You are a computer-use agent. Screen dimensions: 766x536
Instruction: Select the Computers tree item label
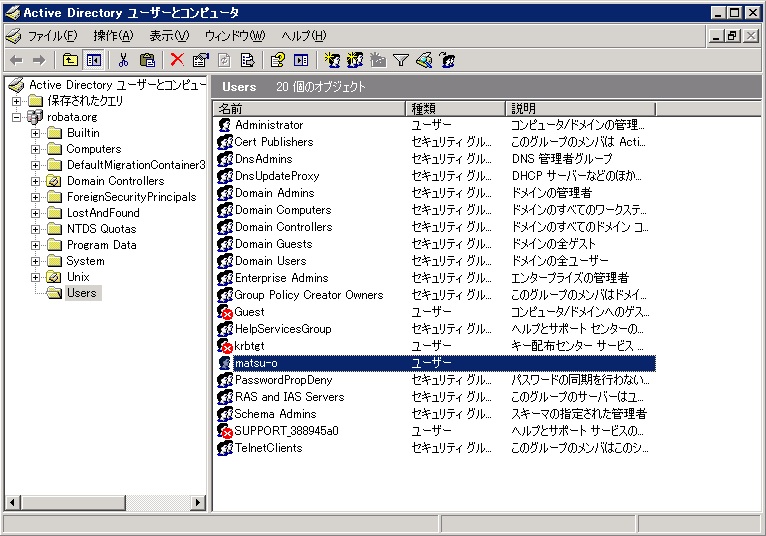point(94,149)
